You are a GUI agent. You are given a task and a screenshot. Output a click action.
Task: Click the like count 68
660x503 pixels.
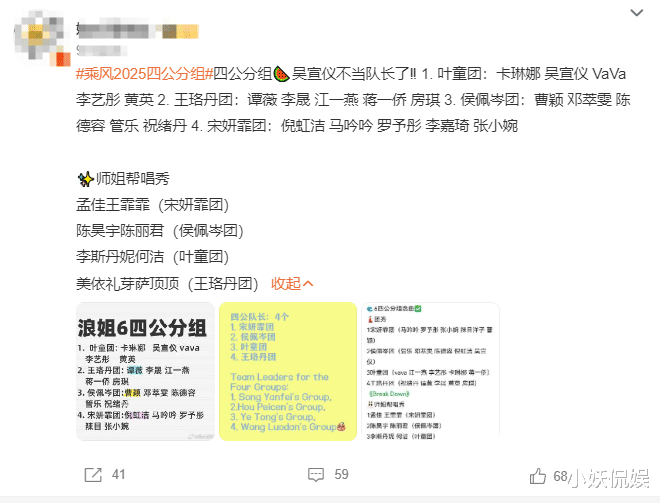click(x=560, y=476)
